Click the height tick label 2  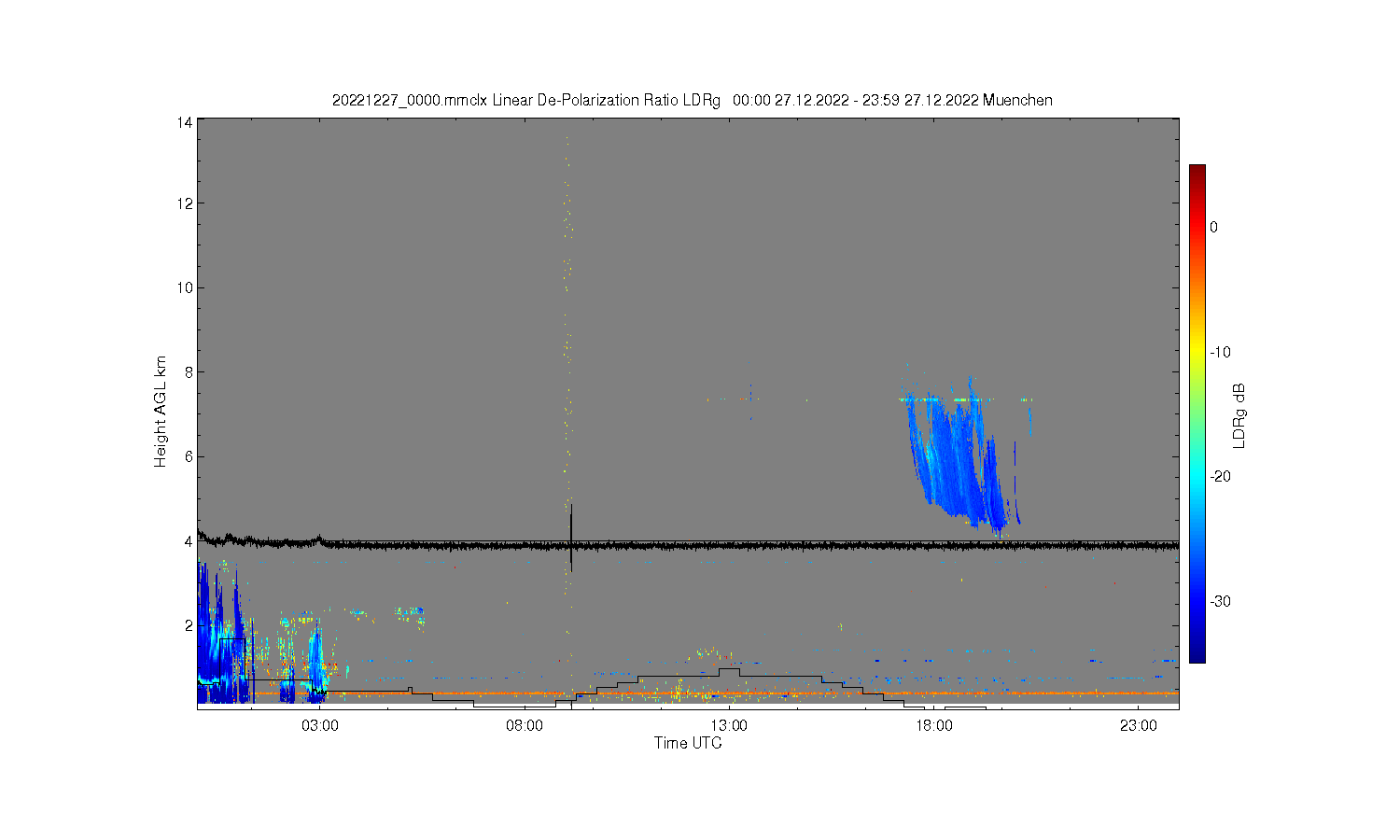(x=189, y=625)
